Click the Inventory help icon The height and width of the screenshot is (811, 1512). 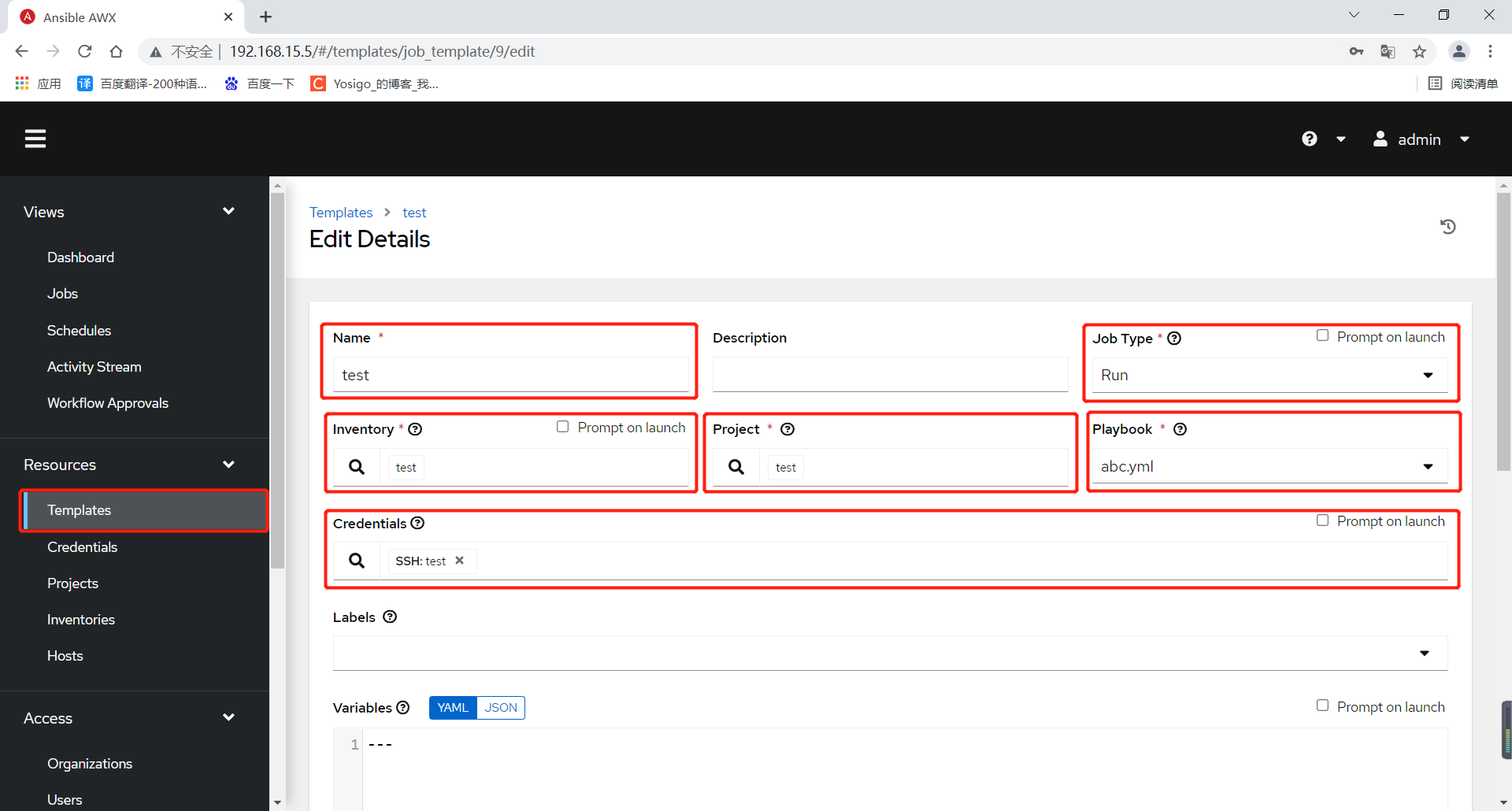click(x=415, y=429)
